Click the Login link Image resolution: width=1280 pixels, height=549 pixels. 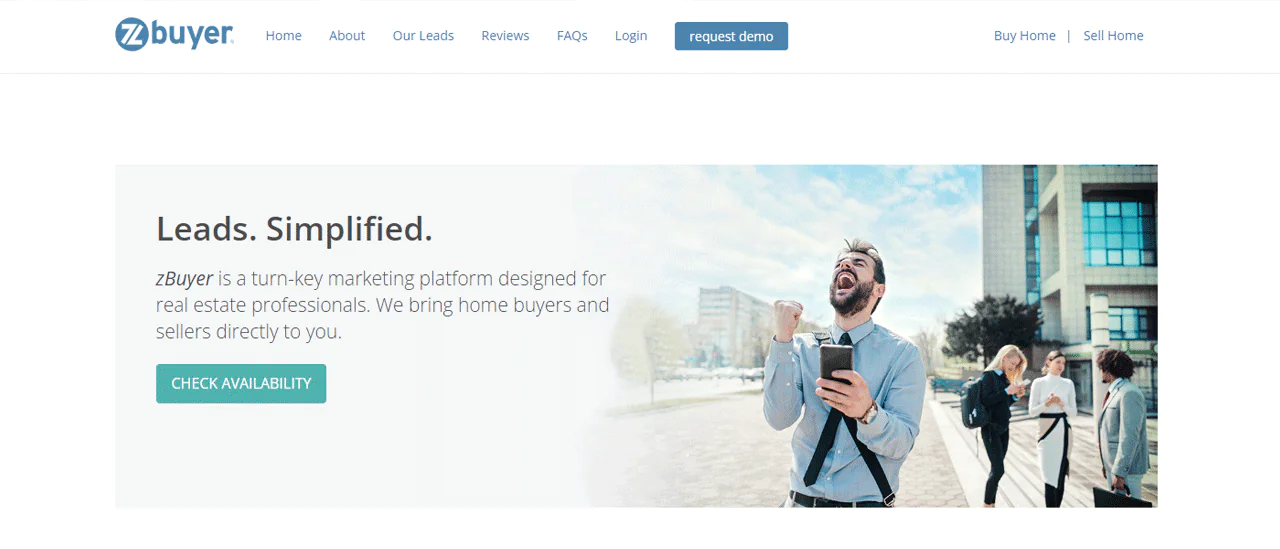pyautogui.click(x=631, y=36)
